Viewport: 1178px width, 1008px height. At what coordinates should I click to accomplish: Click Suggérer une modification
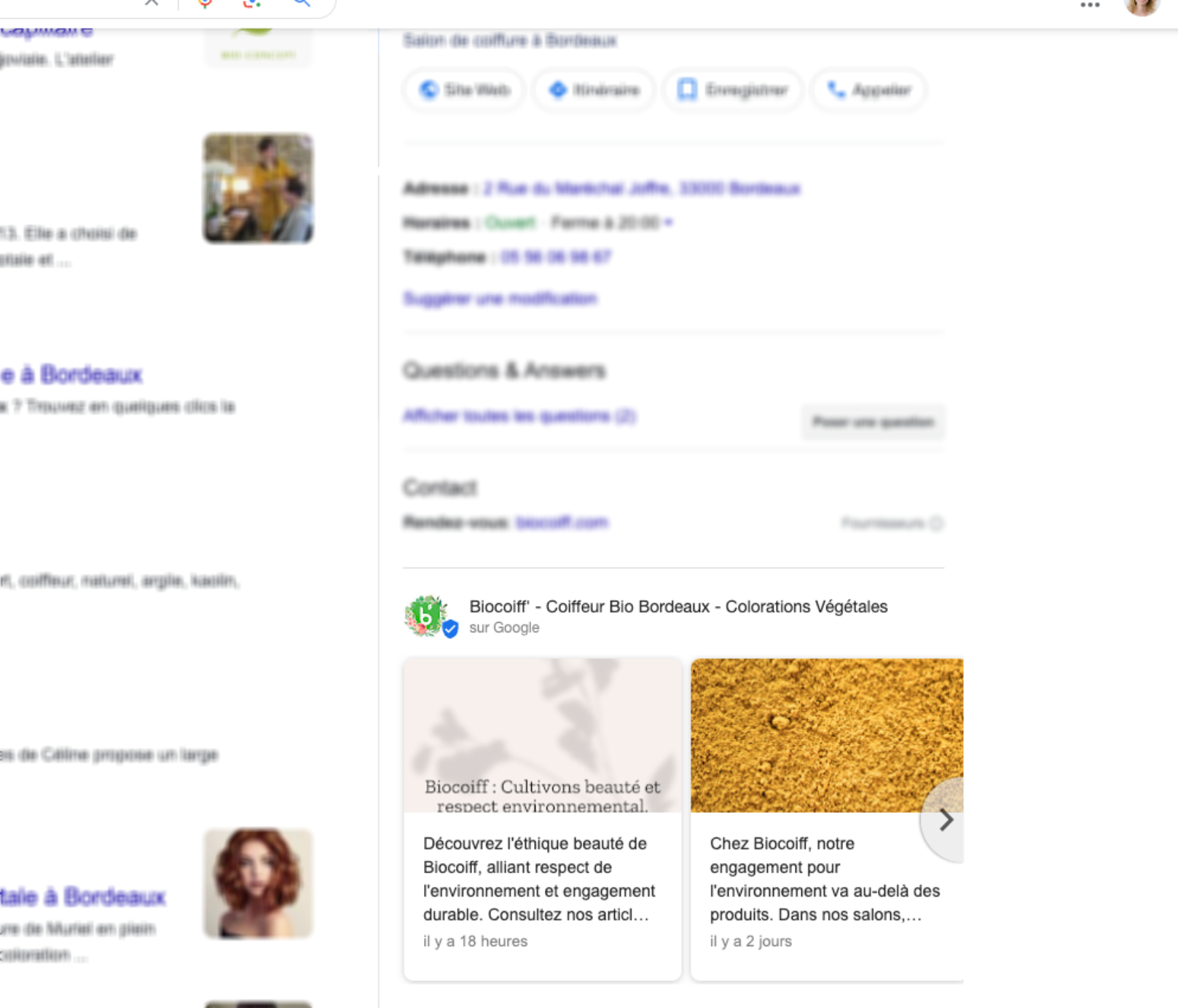coord(500,299)
